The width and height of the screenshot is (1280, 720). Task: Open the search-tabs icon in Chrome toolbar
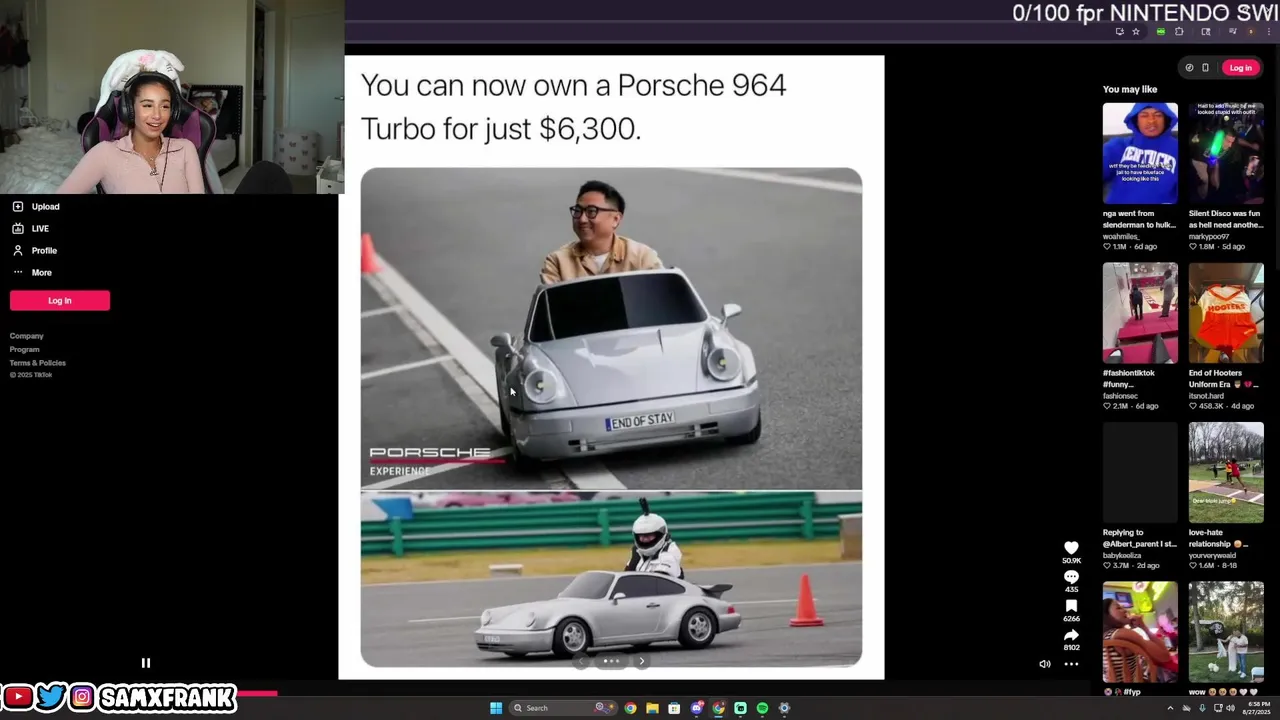(x=1206, y=31)
